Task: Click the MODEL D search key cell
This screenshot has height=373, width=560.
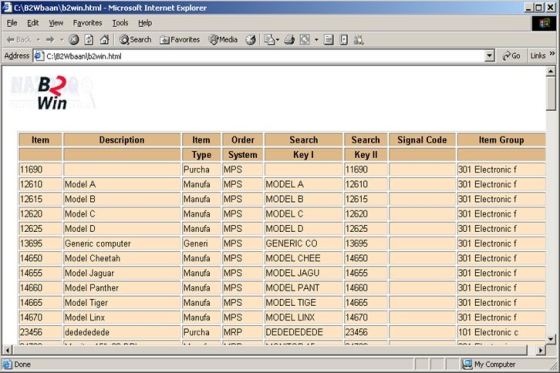Action: tap(303, 229)
